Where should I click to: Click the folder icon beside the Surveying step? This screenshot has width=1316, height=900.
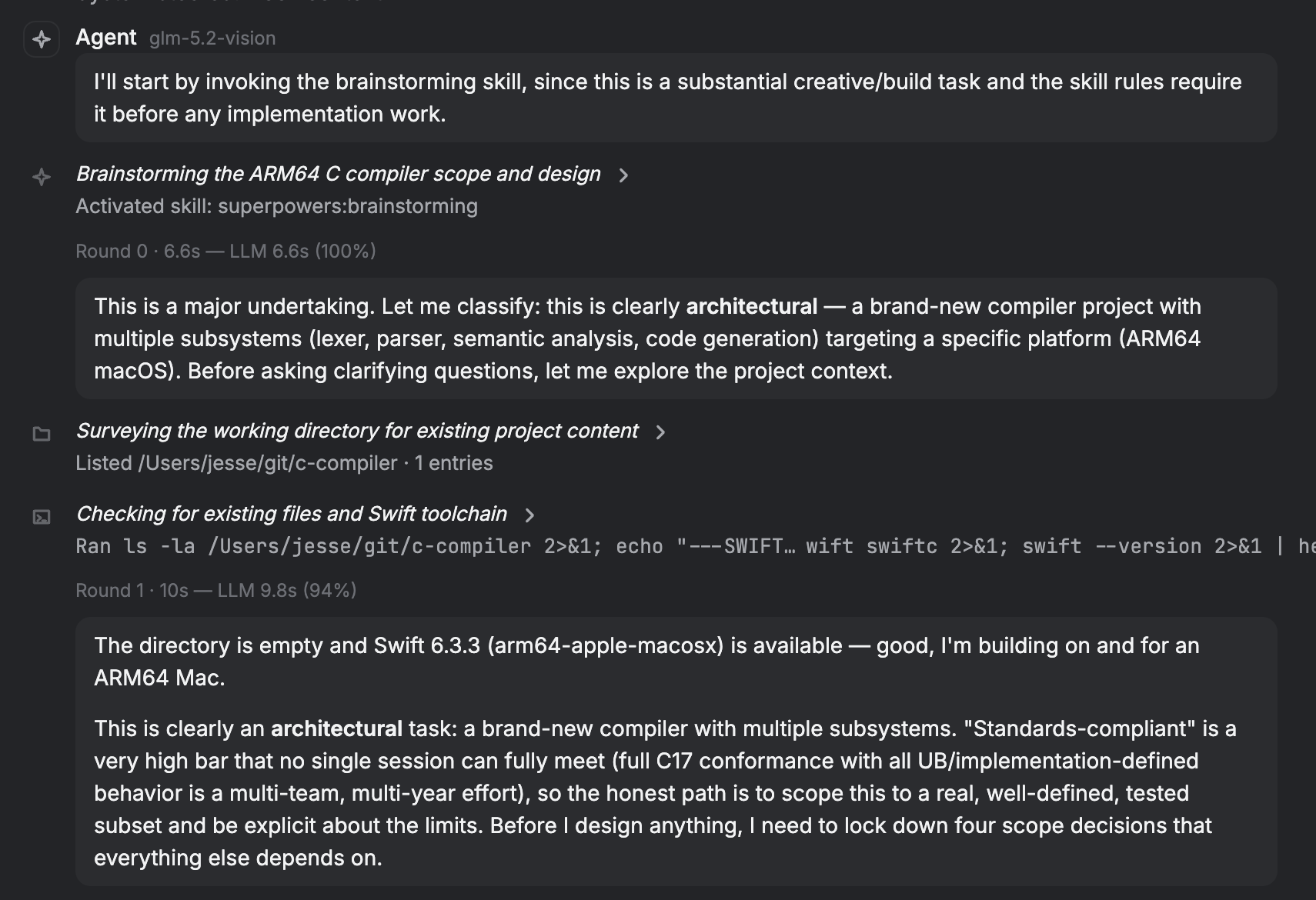(42, 434)
